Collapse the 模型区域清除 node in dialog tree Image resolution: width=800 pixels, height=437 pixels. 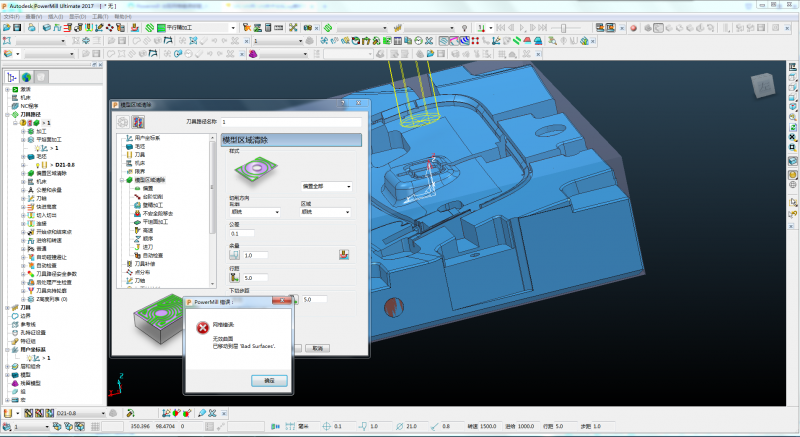click(122, 180)
